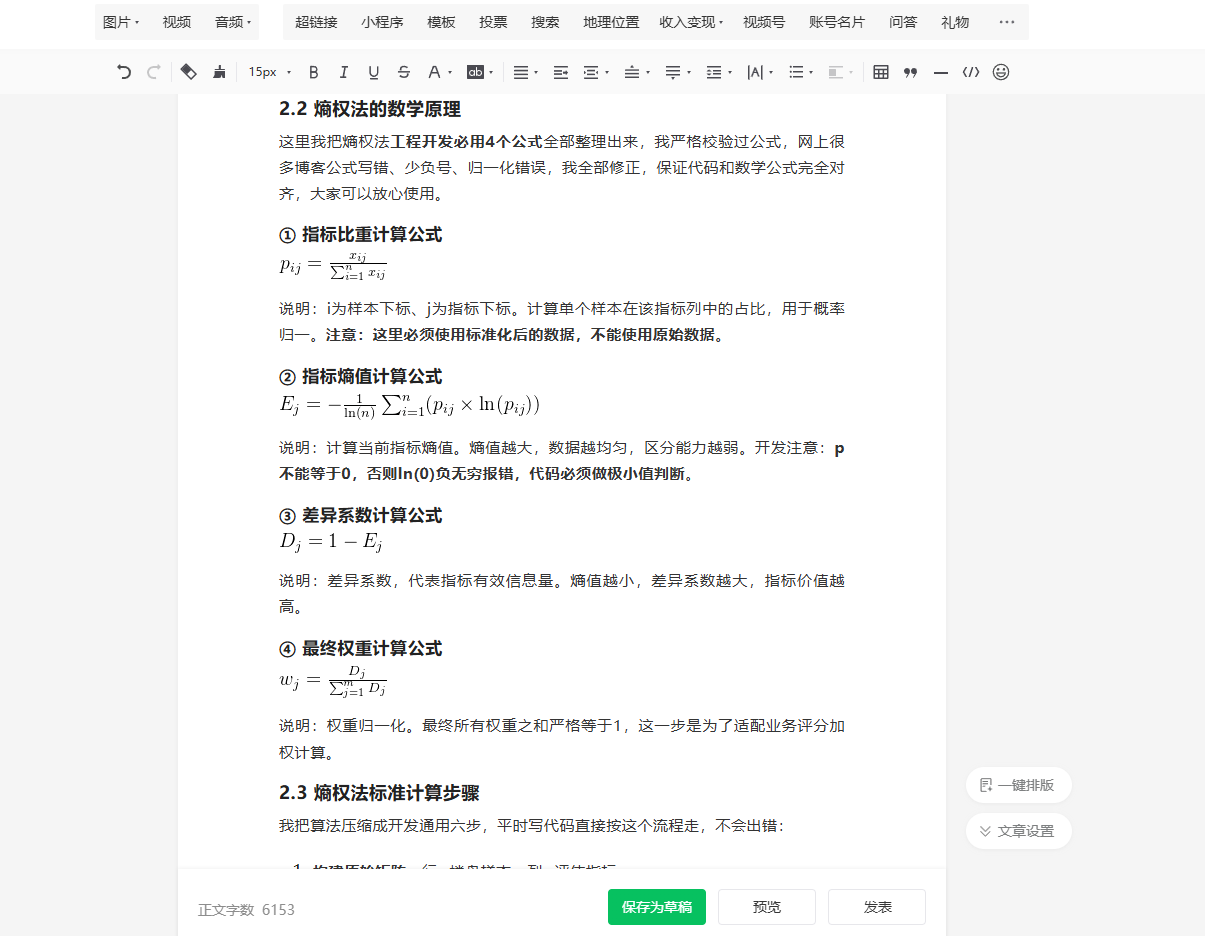The width and height of the screenshot is (1205, 936).
Task: Click the spacing-before-paragraph icon
Action: tap(631, 72)
